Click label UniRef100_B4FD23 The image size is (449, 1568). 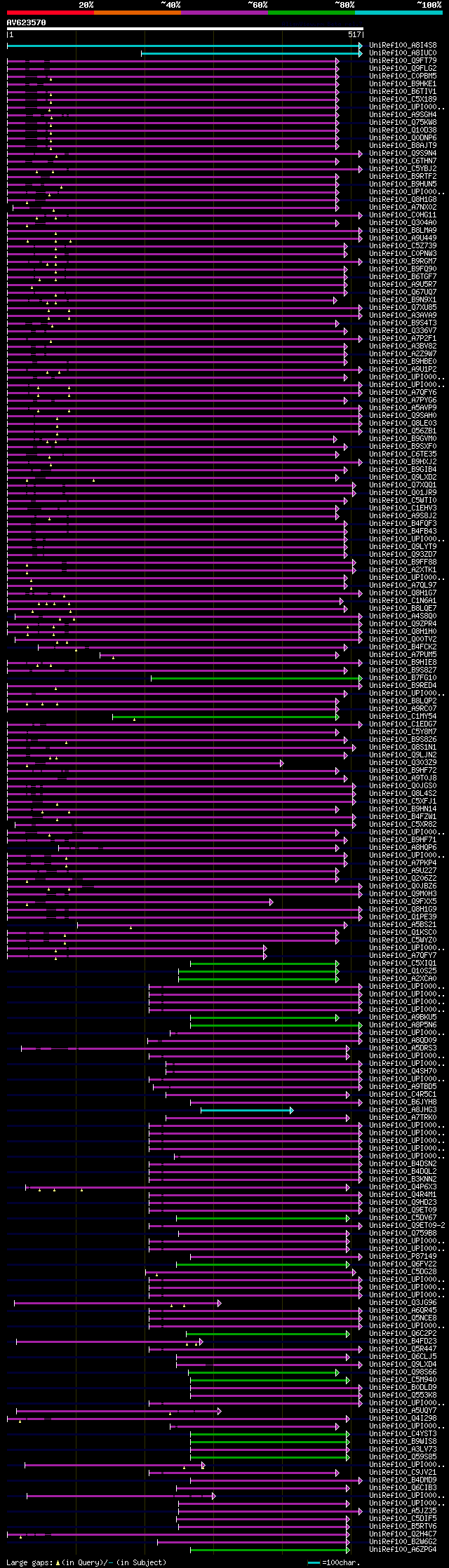tap(403, 1341)
